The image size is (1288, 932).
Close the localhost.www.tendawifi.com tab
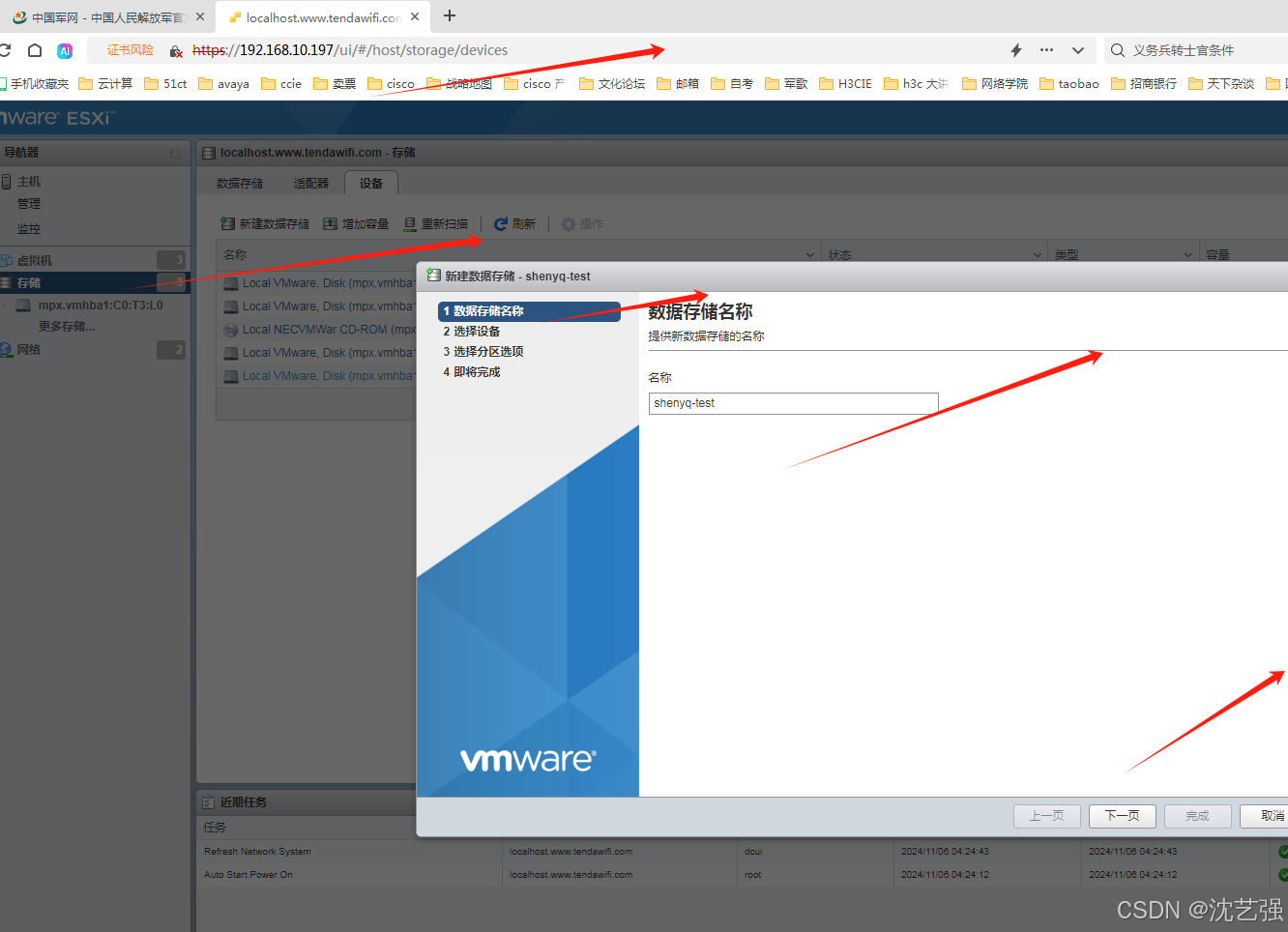coord(415,17)
